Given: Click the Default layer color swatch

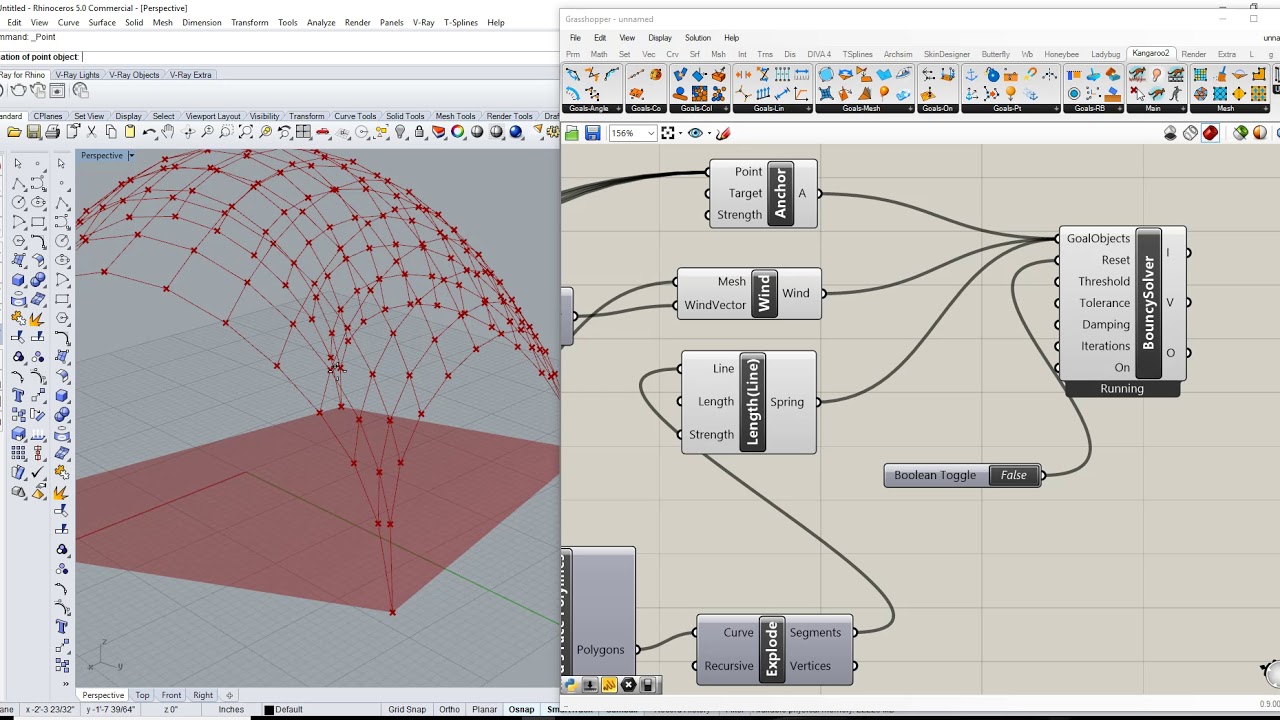Looking at the screenshot, I should pos(269,710).
